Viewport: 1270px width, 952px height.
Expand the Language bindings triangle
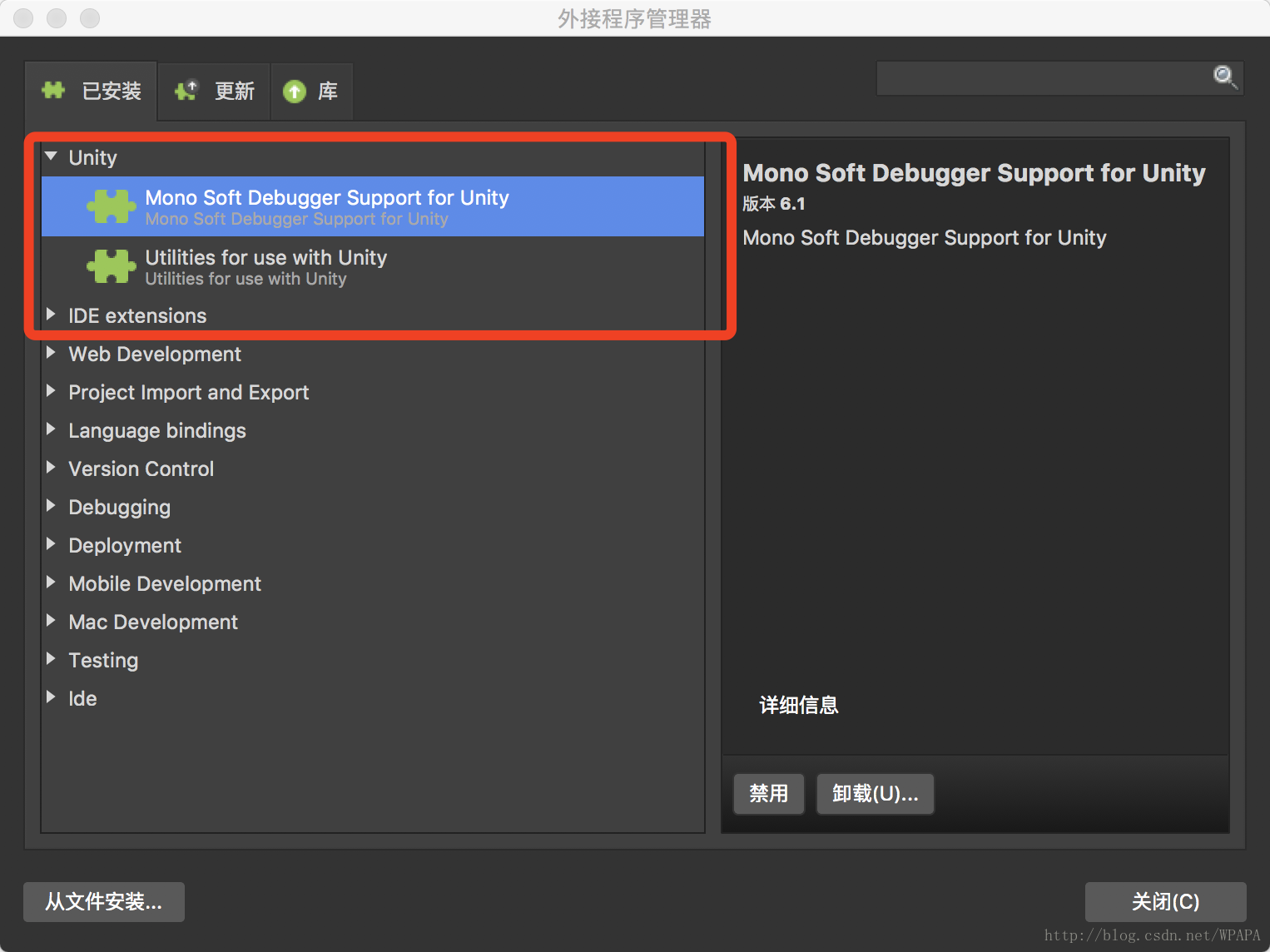[51, 429]
